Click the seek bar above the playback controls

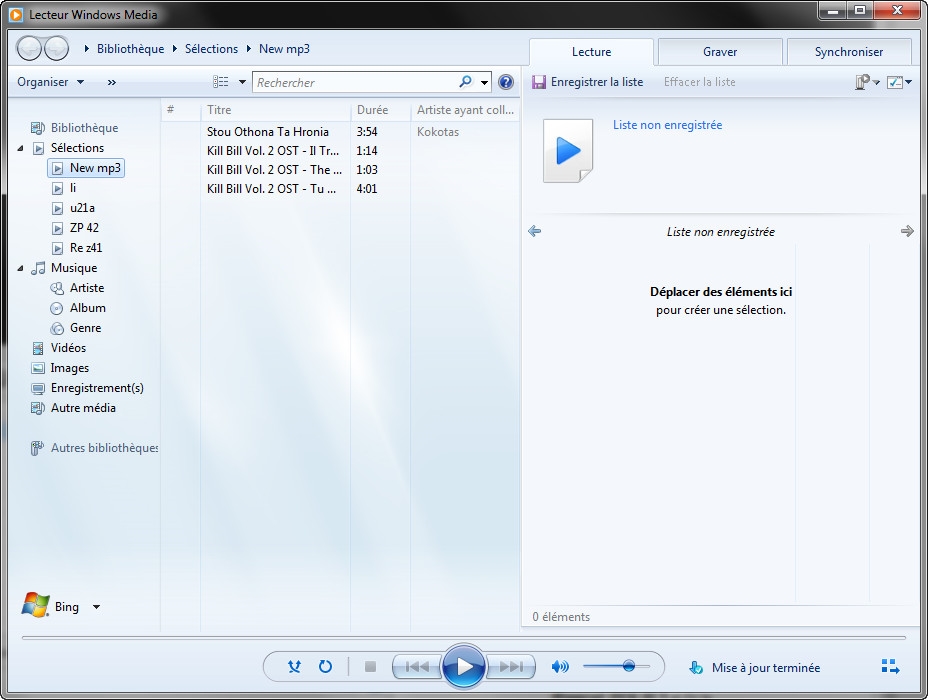click(464, 638)
